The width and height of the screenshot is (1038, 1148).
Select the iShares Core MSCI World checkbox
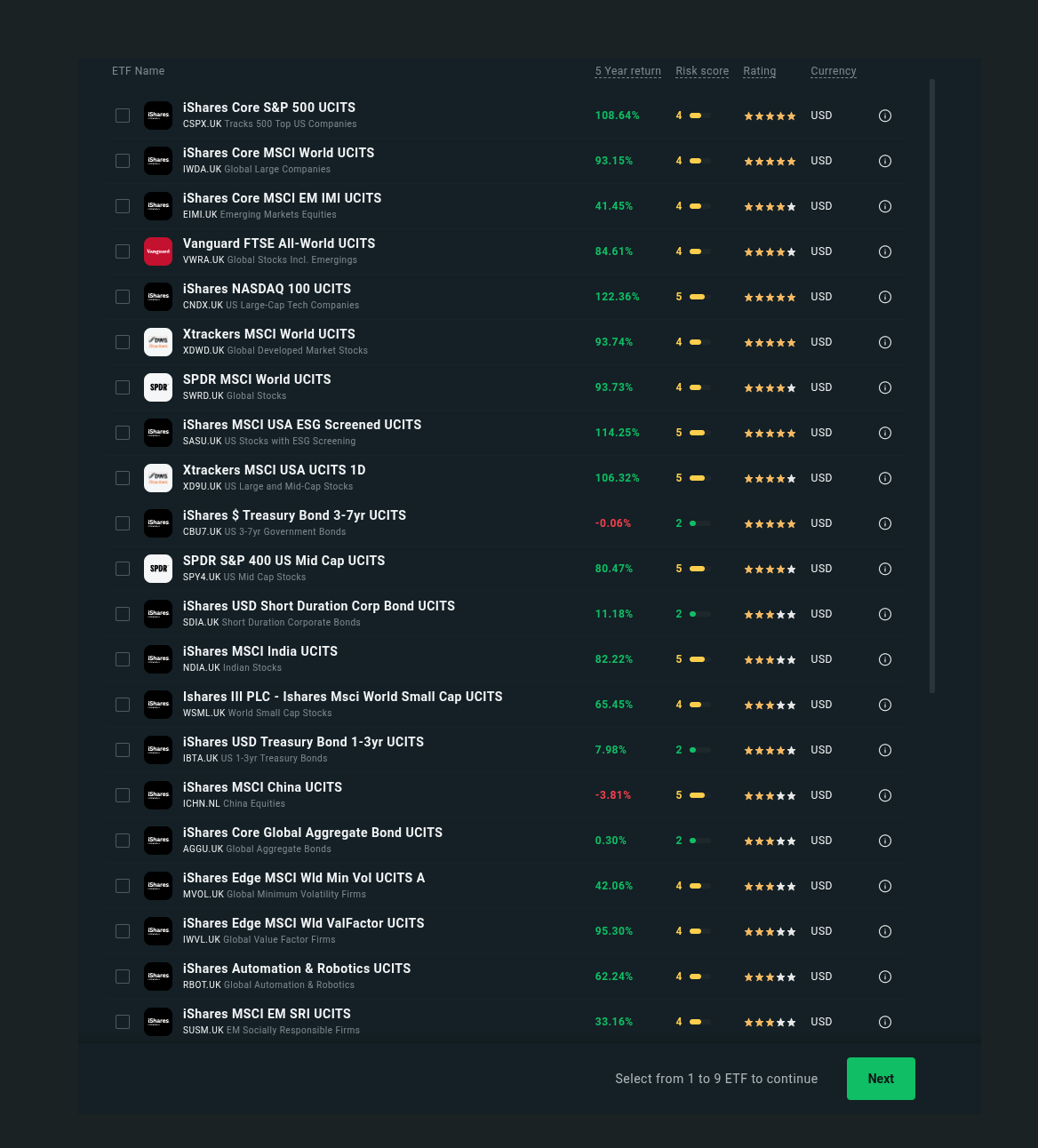(123, 161)
